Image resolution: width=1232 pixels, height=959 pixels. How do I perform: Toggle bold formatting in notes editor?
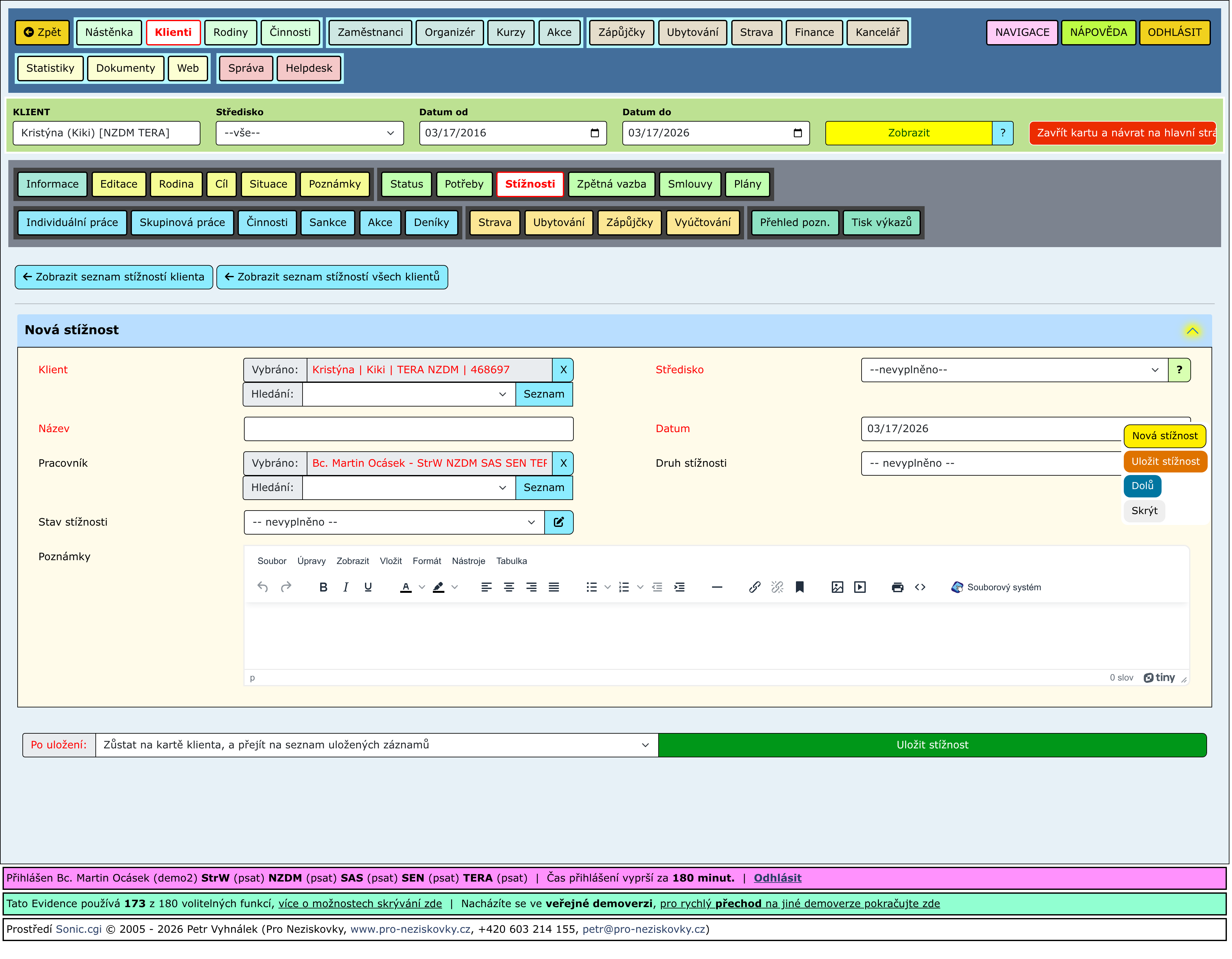(x=323, y=587)
